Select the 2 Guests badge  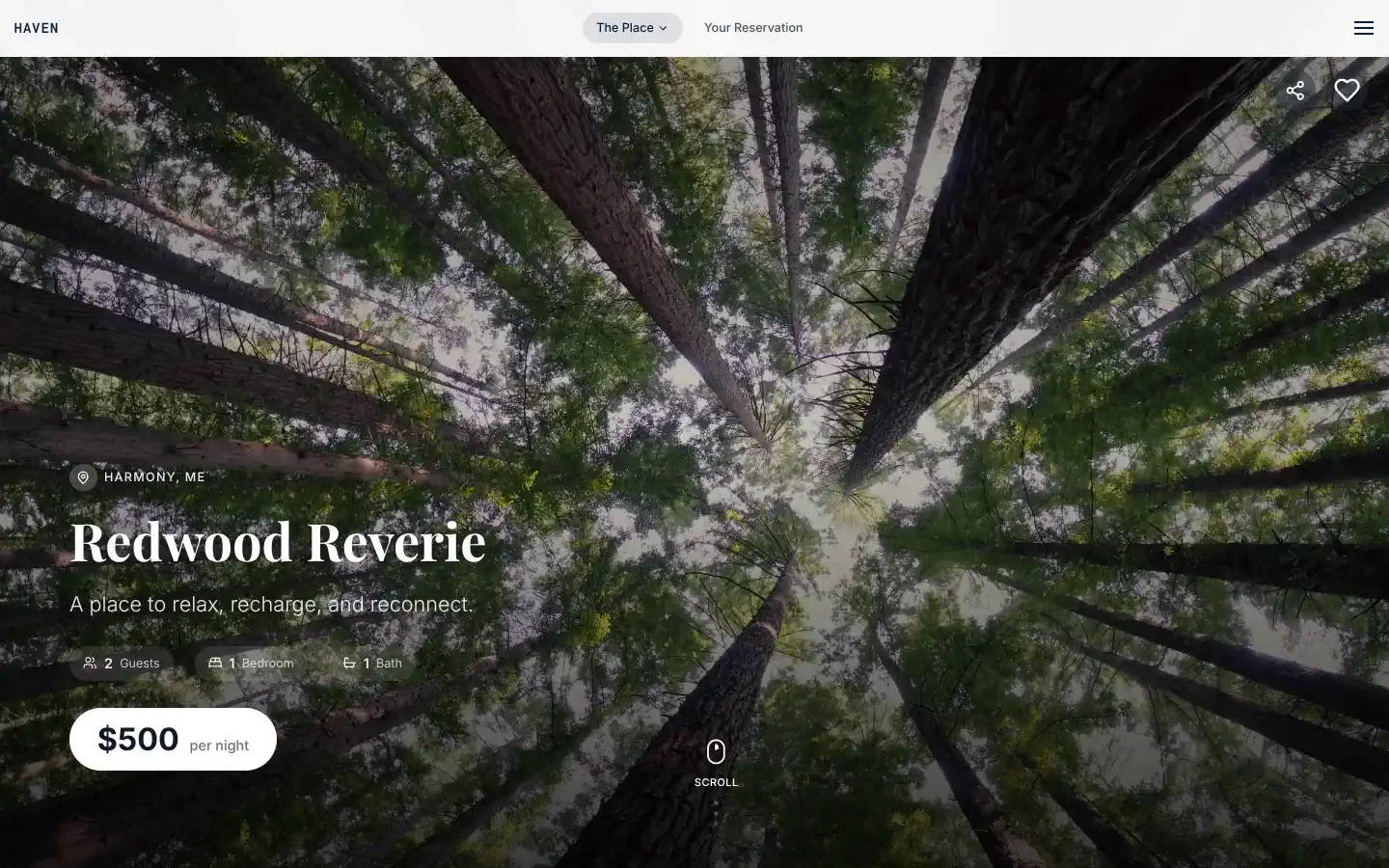point(122,664)
